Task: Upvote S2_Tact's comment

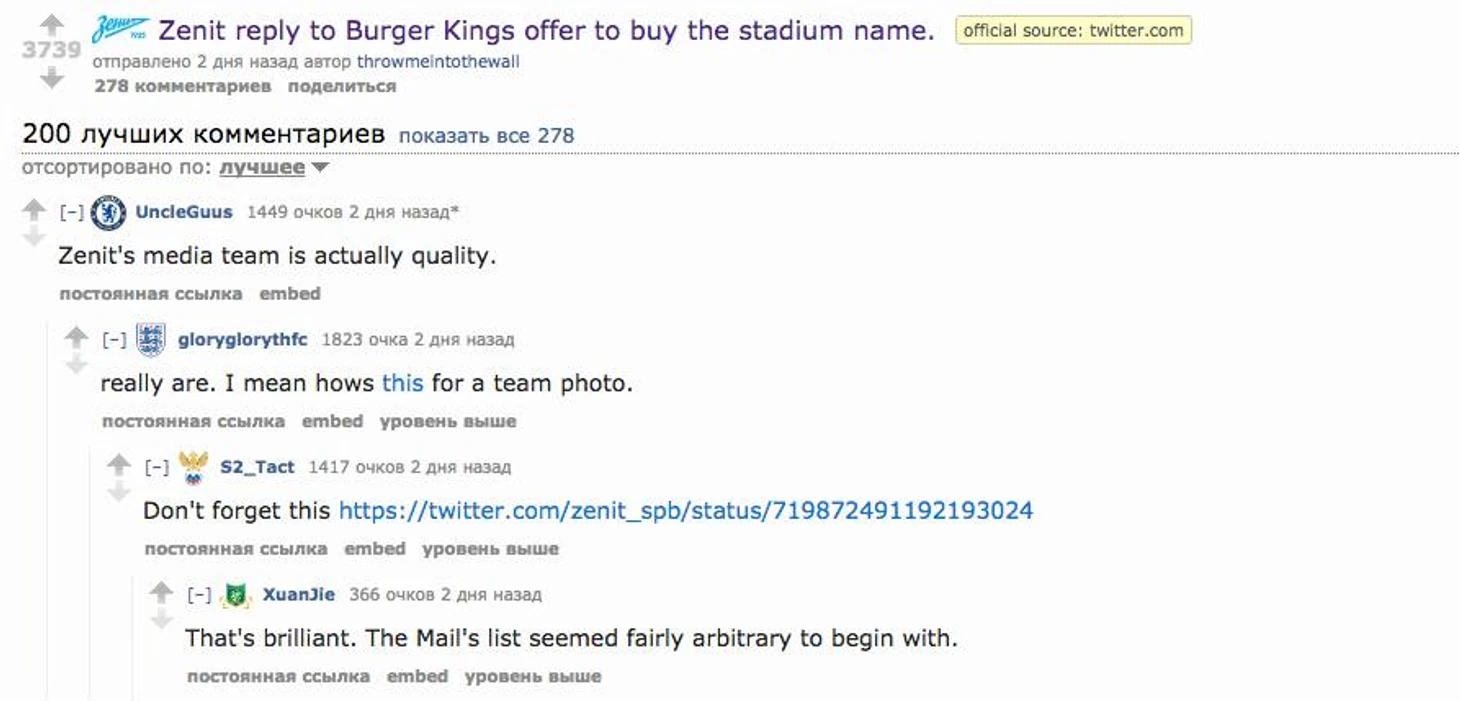Action: pos(119,464)
